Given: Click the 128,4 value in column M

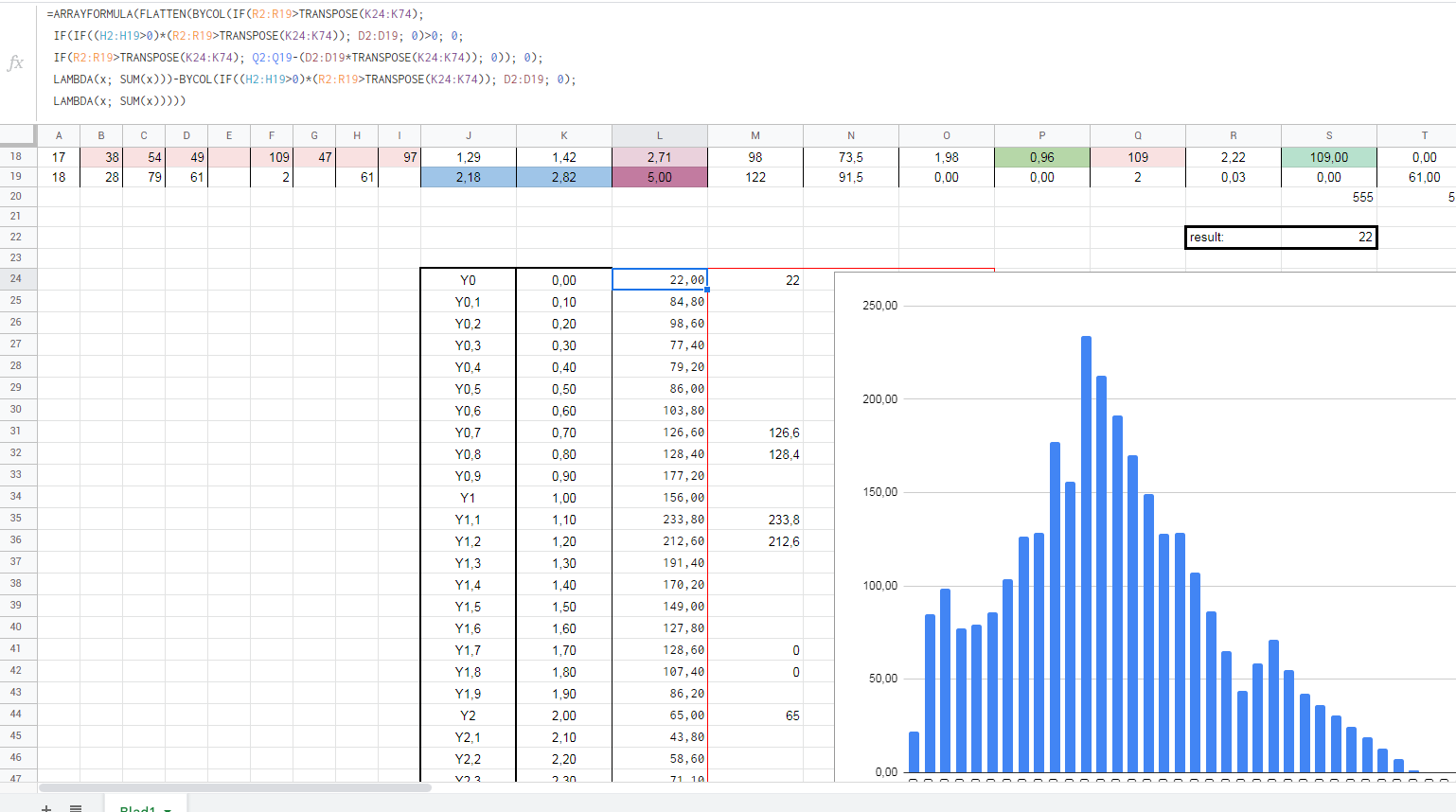Looking at the screenshot, I should click(x=755, y=454).
